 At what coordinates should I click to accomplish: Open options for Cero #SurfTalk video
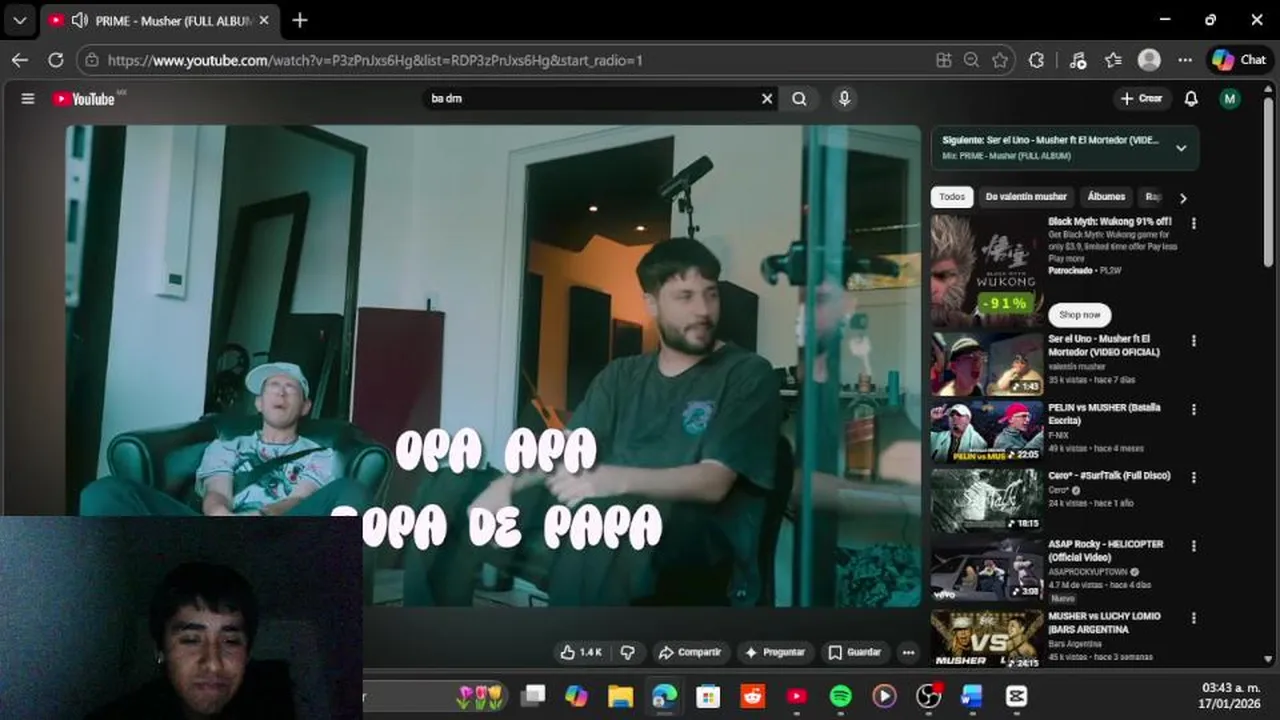click(1193, 477)
